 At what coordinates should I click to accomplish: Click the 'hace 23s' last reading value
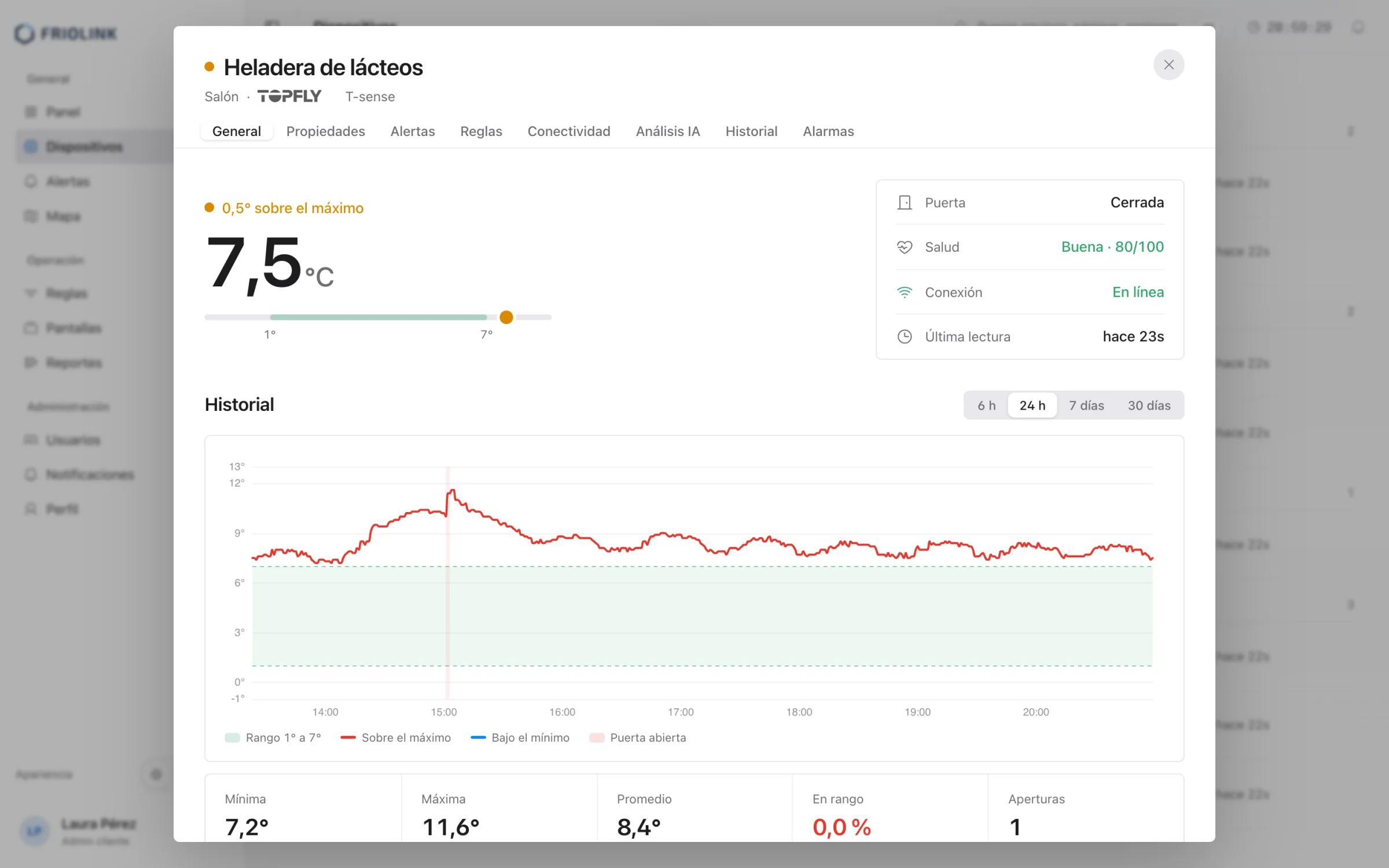coord(1133,337)
